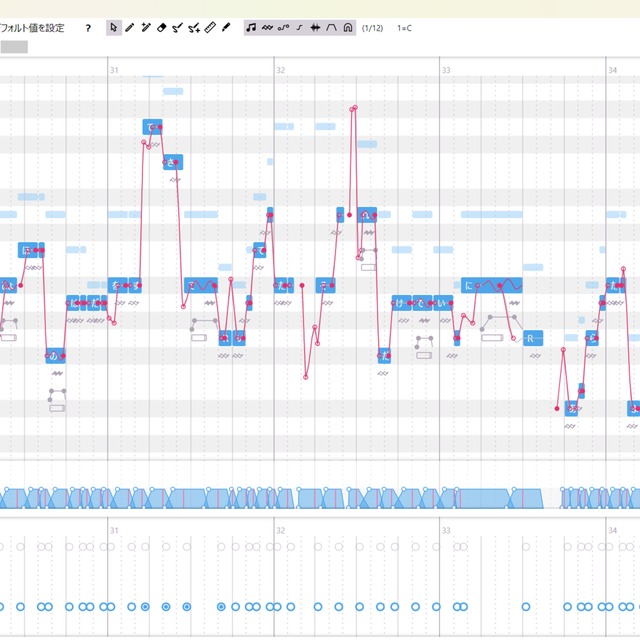Toggle the wavy vibrato display button
The image size is (640, 640).
click(x=267, y=28)
